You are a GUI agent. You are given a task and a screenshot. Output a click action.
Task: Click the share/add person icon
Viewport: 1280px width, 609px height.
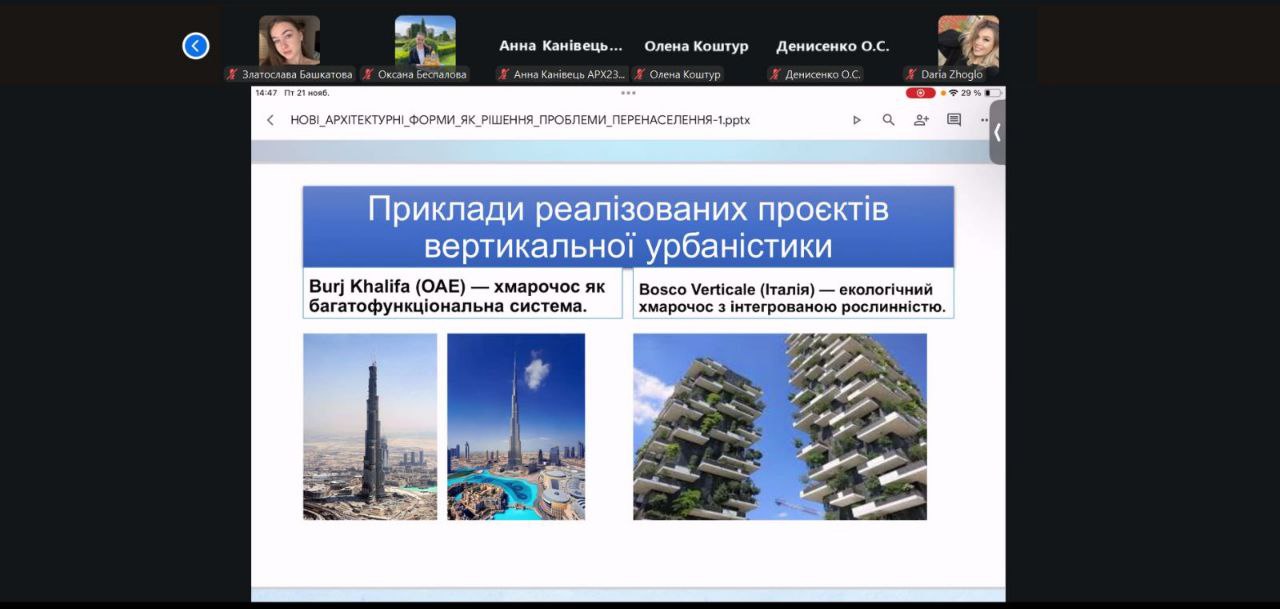pyautogui.click(x=921, y=120)
